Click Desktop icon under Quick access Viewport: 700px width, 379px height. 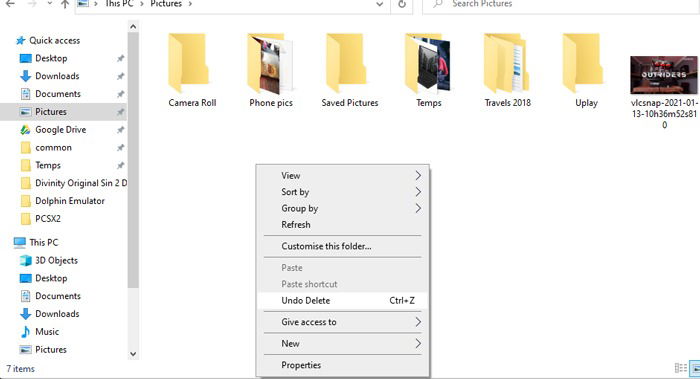point(26,58)
